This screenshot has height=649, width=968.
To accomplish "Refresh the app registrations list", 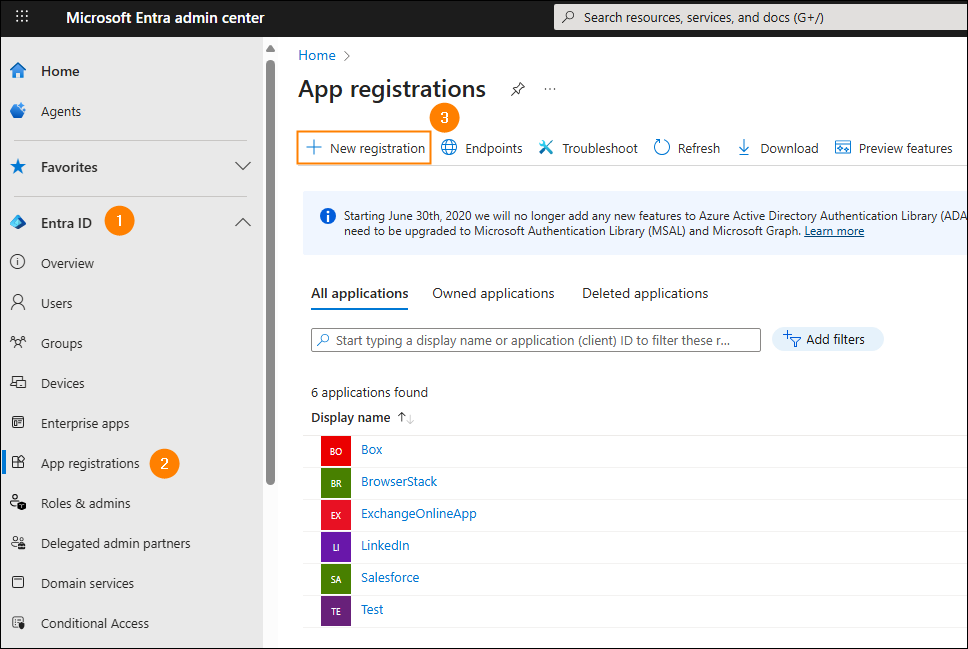I will tap(687, 148).
